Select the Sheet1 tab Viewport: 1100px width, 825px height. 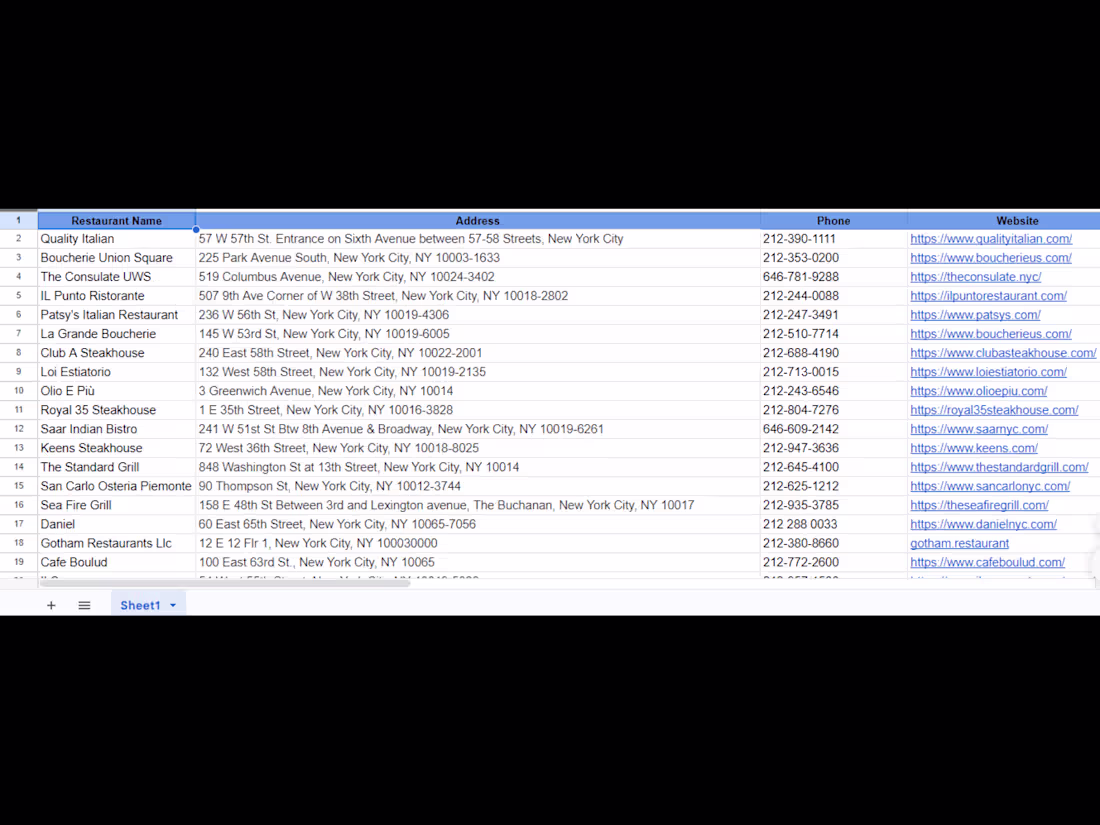point(140,605)
